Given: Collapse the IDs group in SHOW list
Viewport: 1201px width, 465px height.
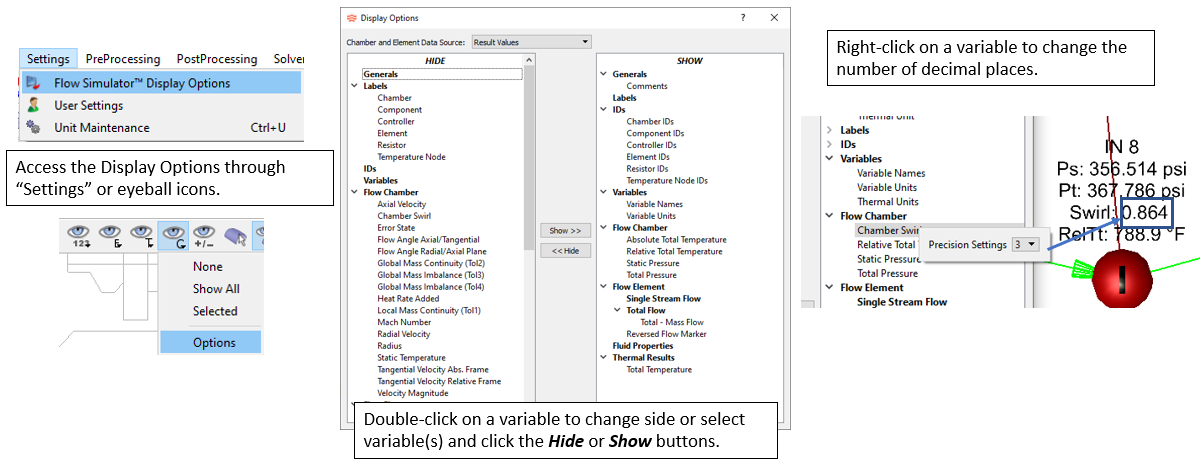Looking at the screenshot, I should point(603,110).
